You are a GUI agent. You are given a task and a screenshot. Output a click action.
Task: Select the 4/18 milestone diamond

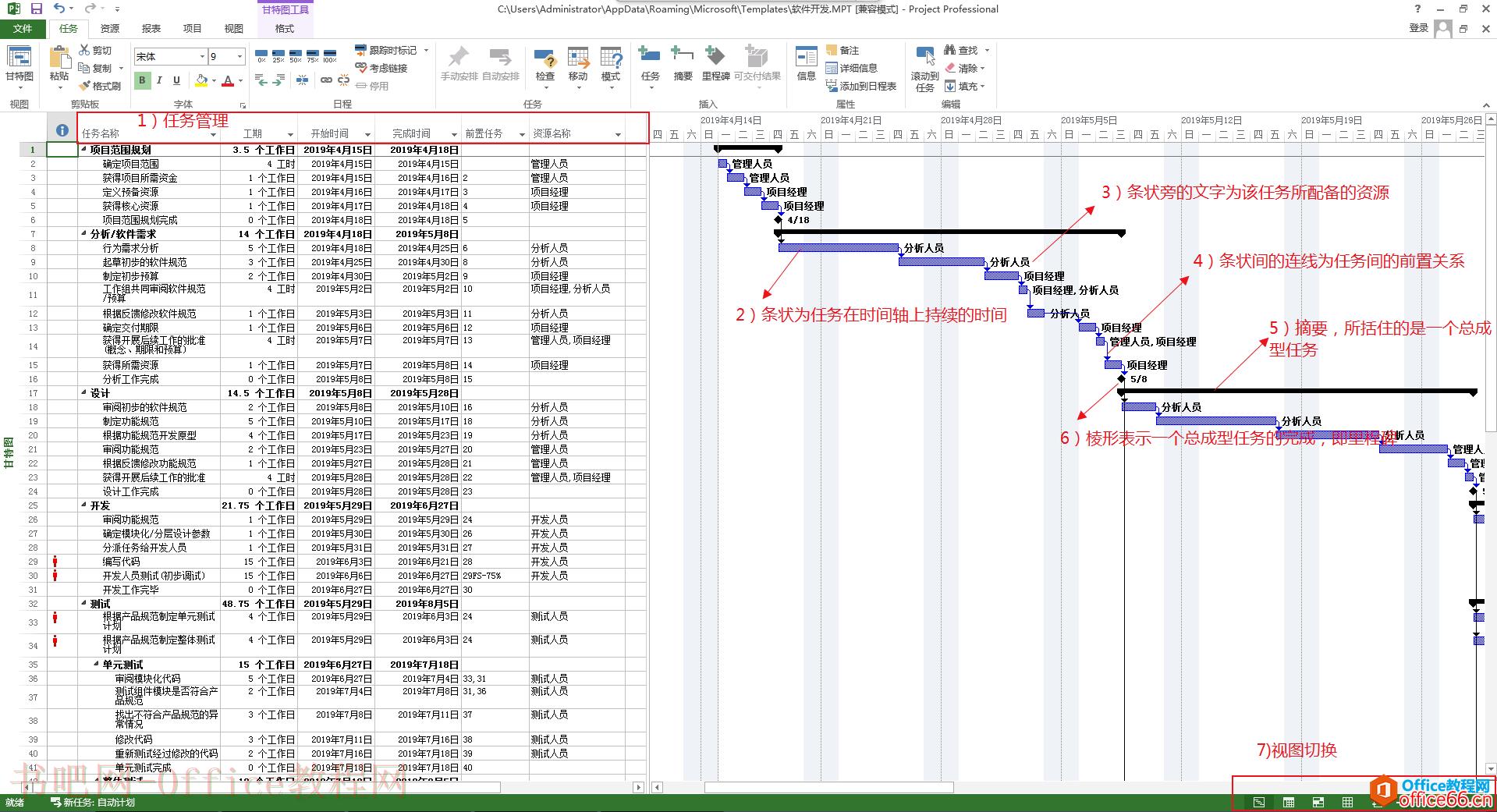pyautogui.click(x=779, y=220)
